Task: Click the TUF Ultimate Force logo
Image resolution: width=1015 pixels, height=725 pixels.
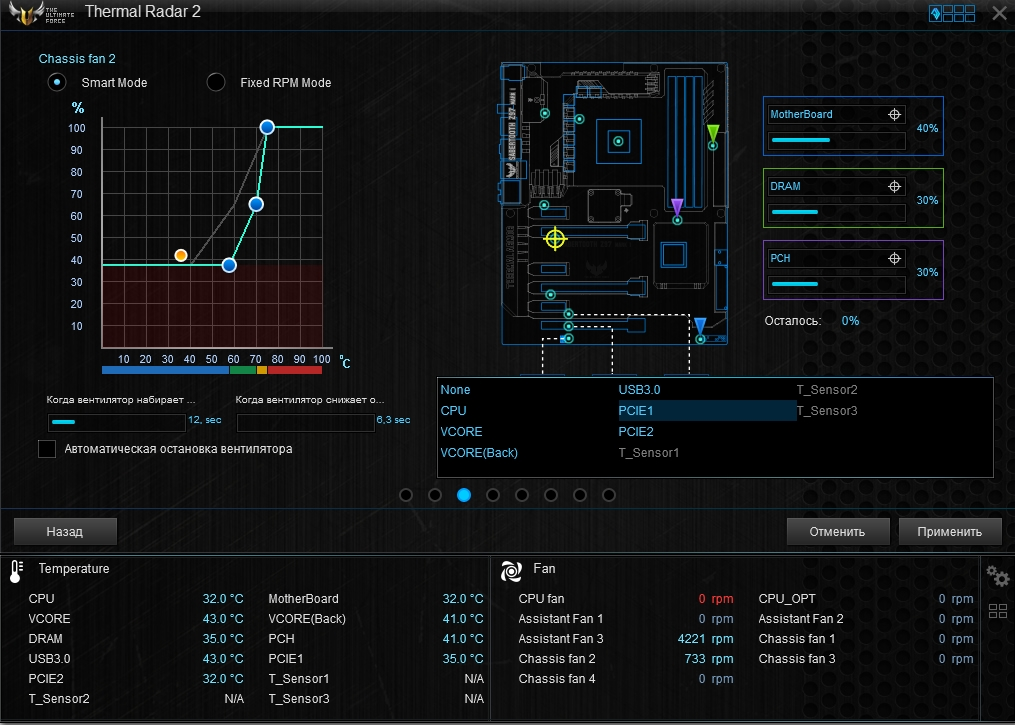Action: click(x=42, y=13)
